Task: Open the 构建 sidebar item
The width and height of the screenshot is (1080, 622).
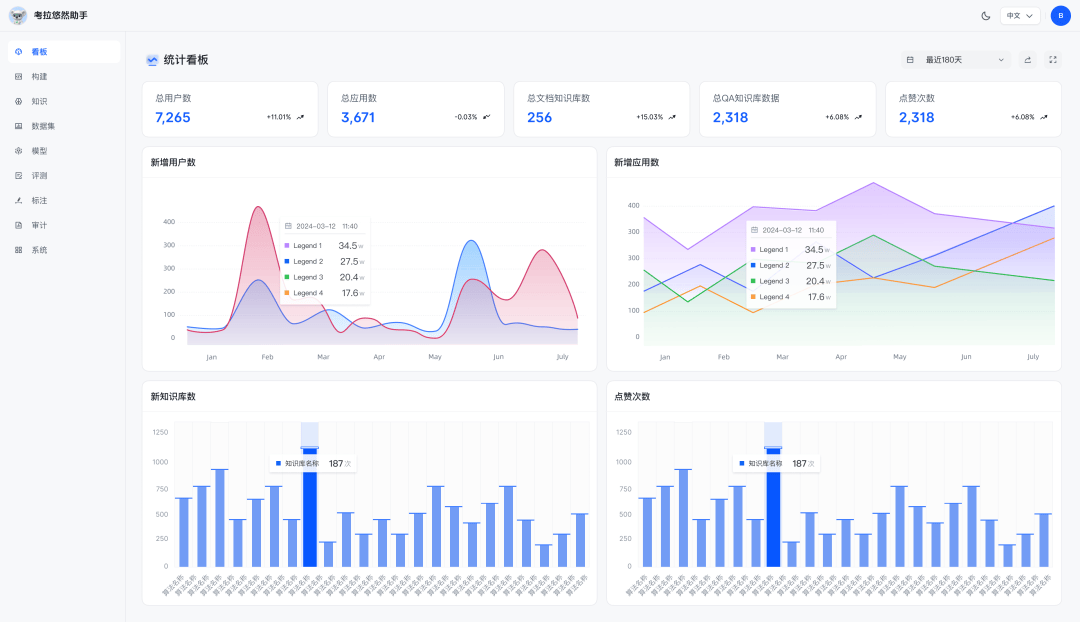Action: 39,76
